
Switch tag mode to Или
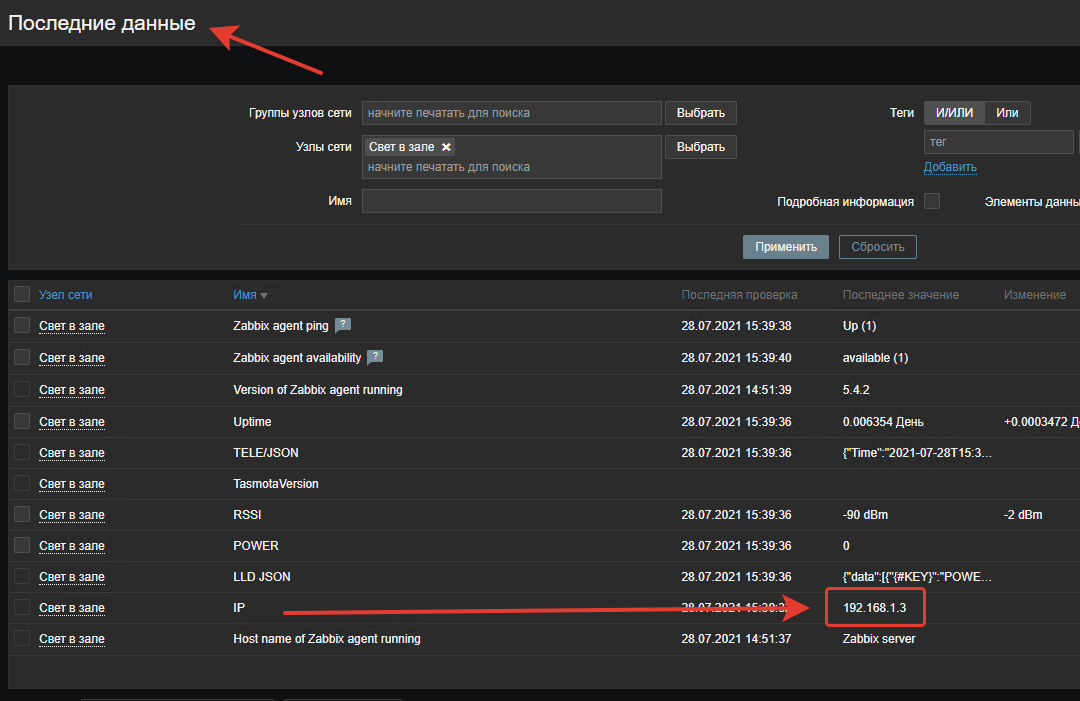pos(1007,113)
